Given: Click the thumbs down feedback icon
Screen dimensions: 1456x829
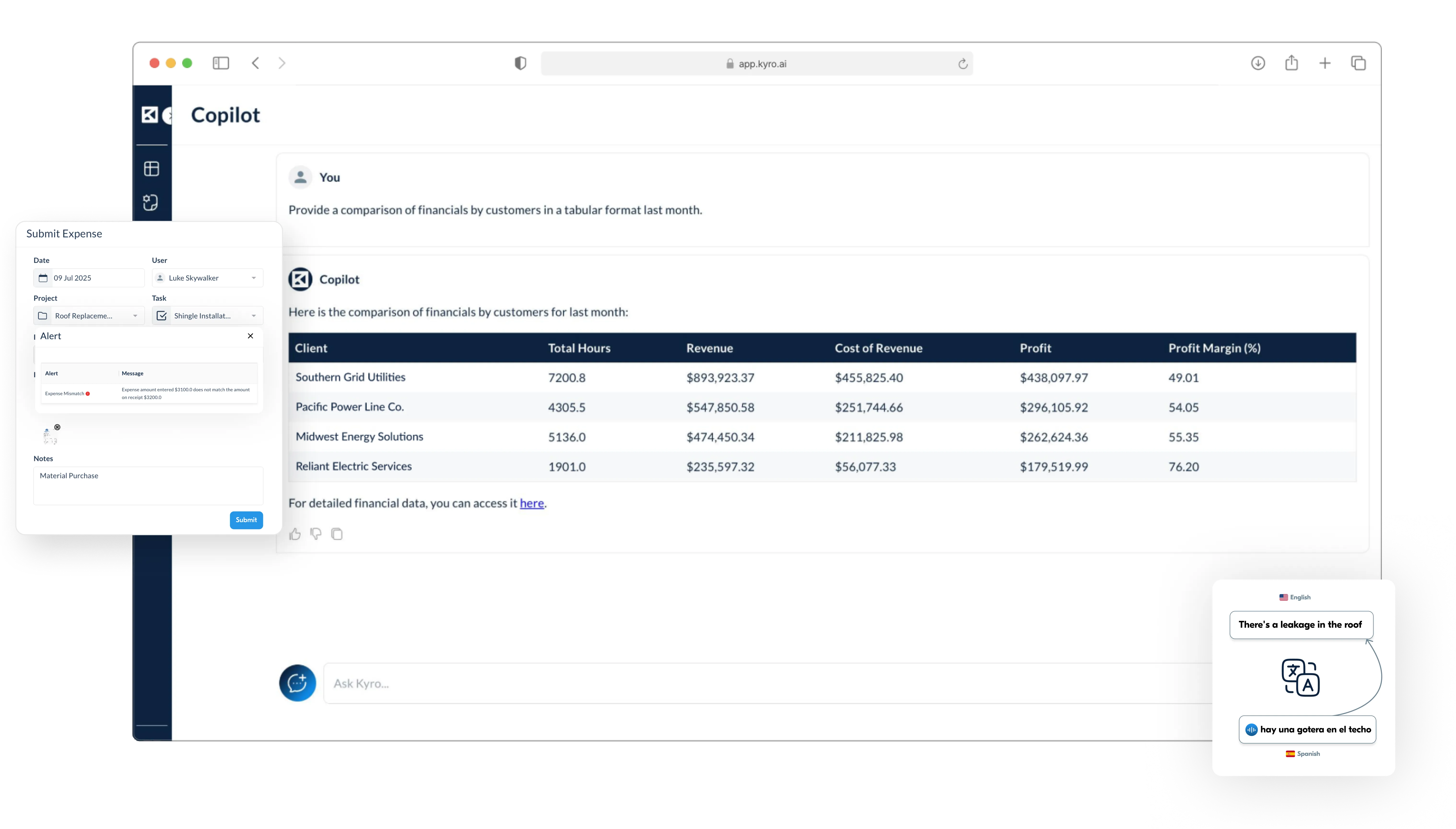Looking at the screenshot, I should pos(316,534).
